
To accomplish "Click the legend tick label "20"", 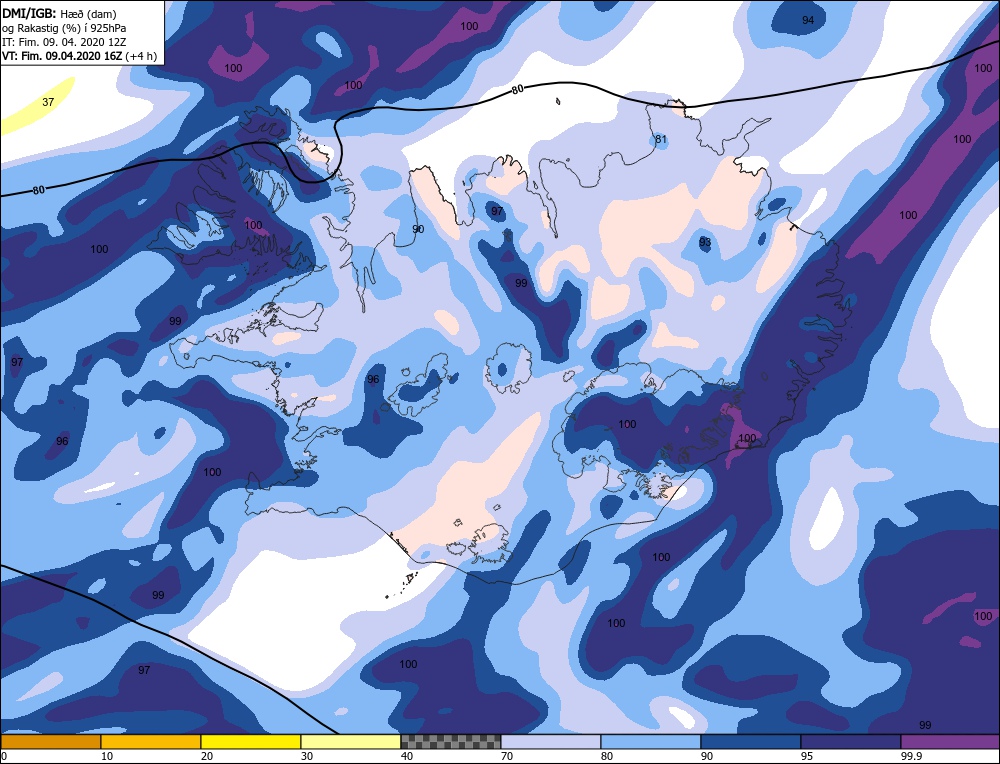I will click(x=206, y=756).
